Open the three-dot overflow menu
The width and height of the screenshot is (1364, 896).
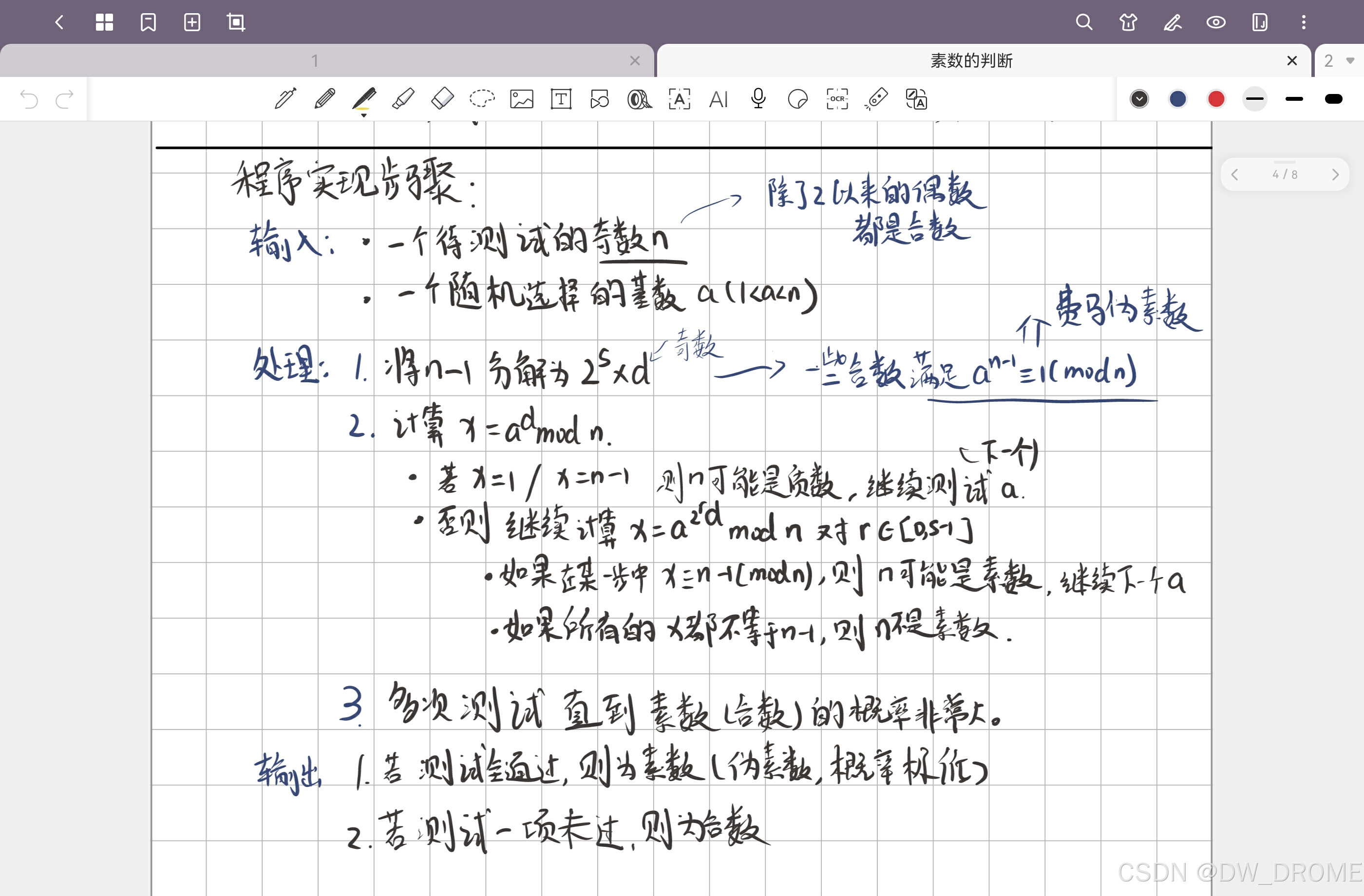pyautogui.click(x=1304, y=22)
